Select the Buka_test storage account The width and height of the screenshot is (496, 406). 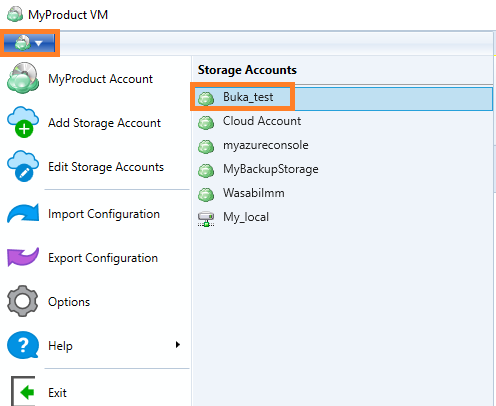coord(343,98)
